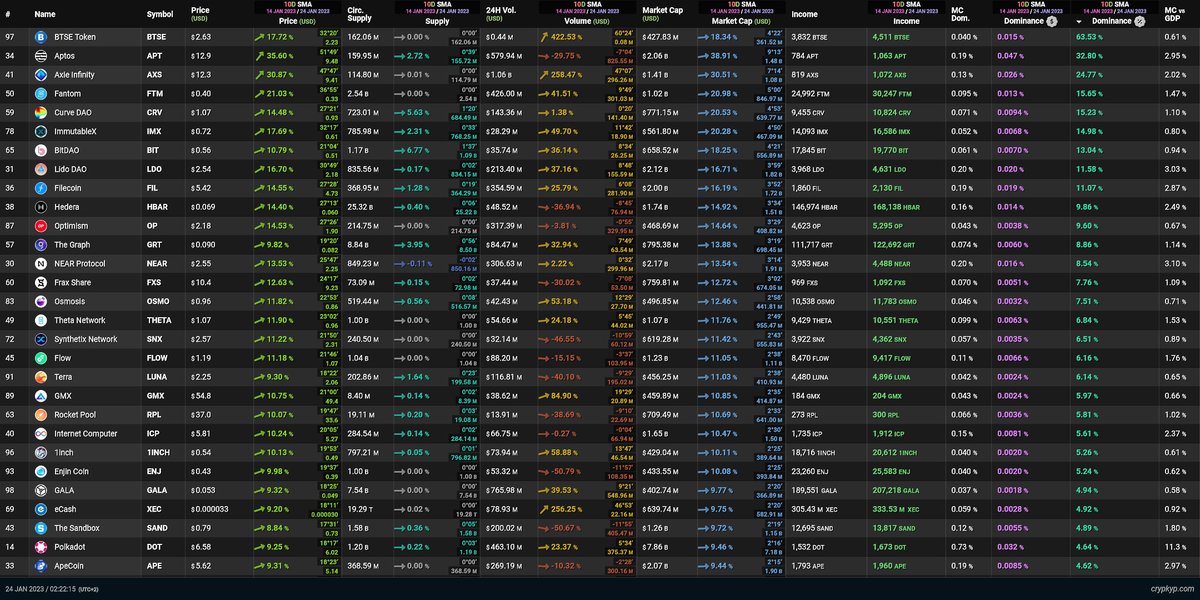Click the GMX coin logo
The image size is (1200, 600).
41,396
